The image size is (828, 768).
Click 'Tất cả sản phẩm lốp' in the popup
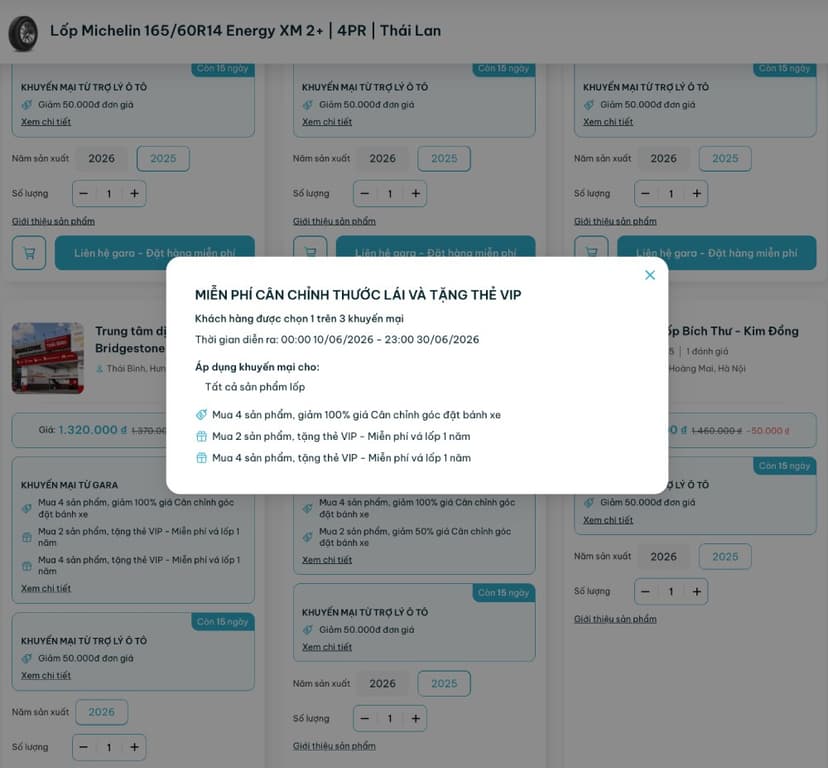coord(255,387)
